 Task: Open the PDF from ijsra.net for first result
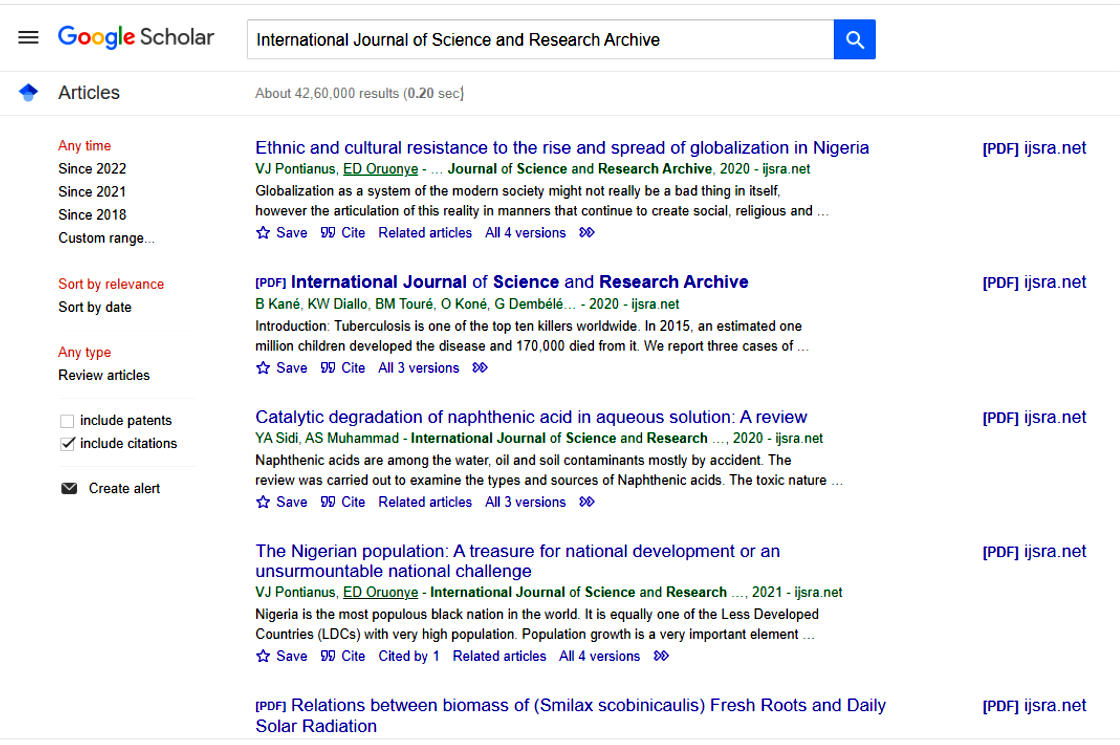click(x=1034, y=147)
